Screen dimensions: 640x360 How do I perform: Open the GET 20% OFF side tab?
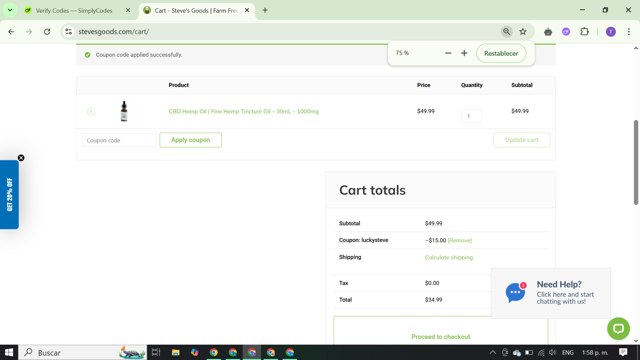pos(9,195)
